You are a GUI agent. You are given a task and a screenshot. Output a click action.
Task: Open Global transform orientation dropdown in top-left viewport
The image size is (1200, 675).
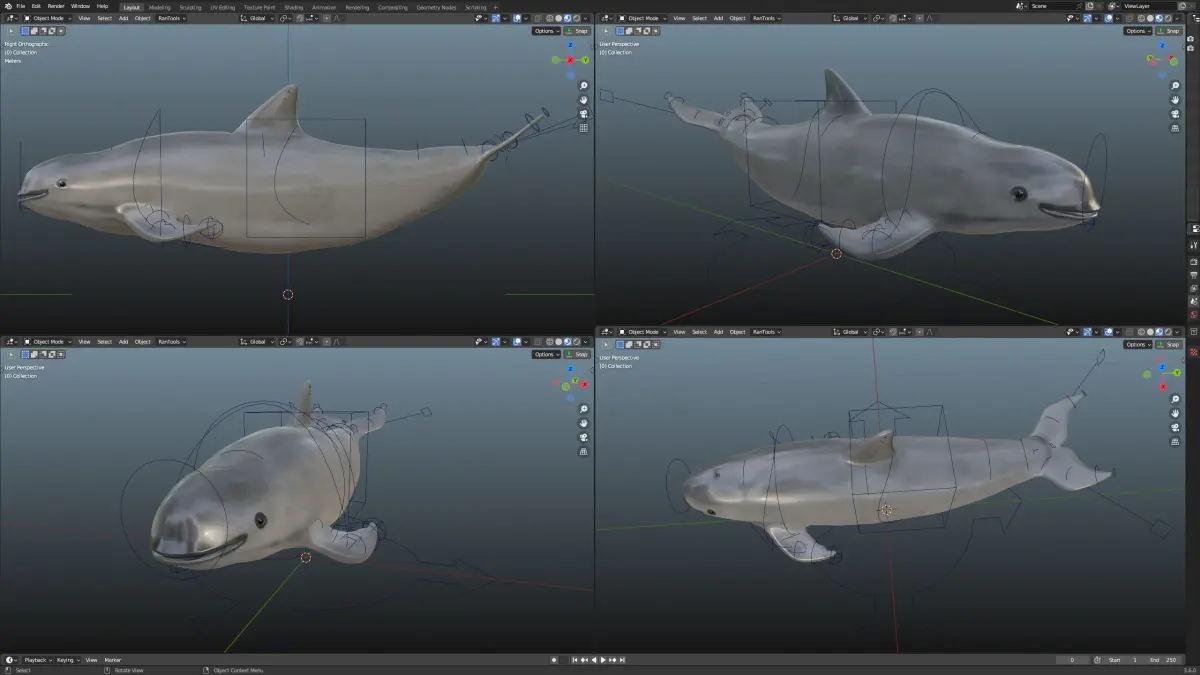[257, 18]
